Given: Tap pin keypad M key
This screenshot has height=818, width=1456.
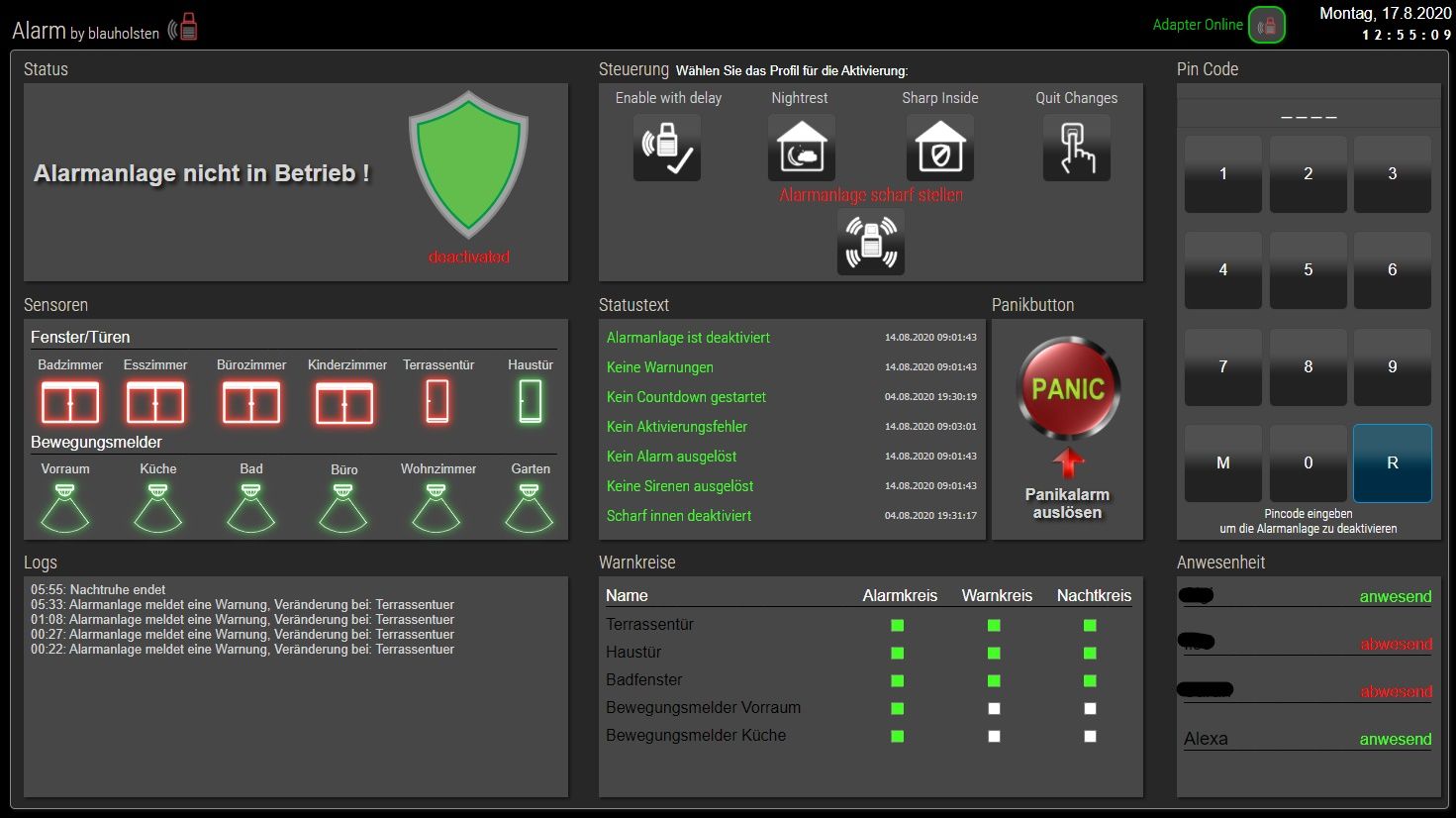Looking at the screenshot, I should tap(1223, 462).
